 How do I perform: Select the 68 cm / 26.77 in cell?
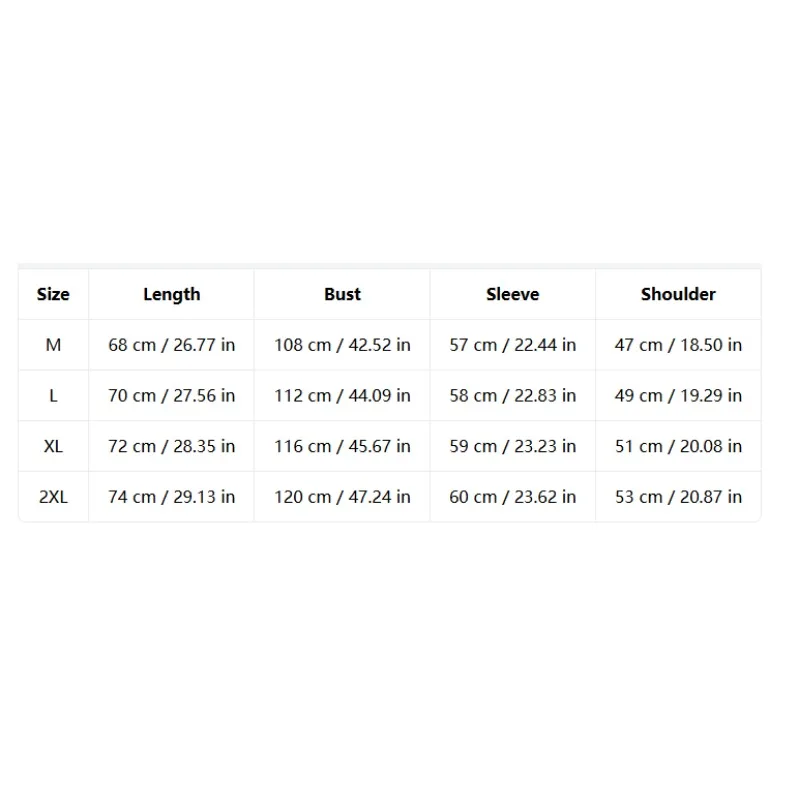[x=171, y=345]
